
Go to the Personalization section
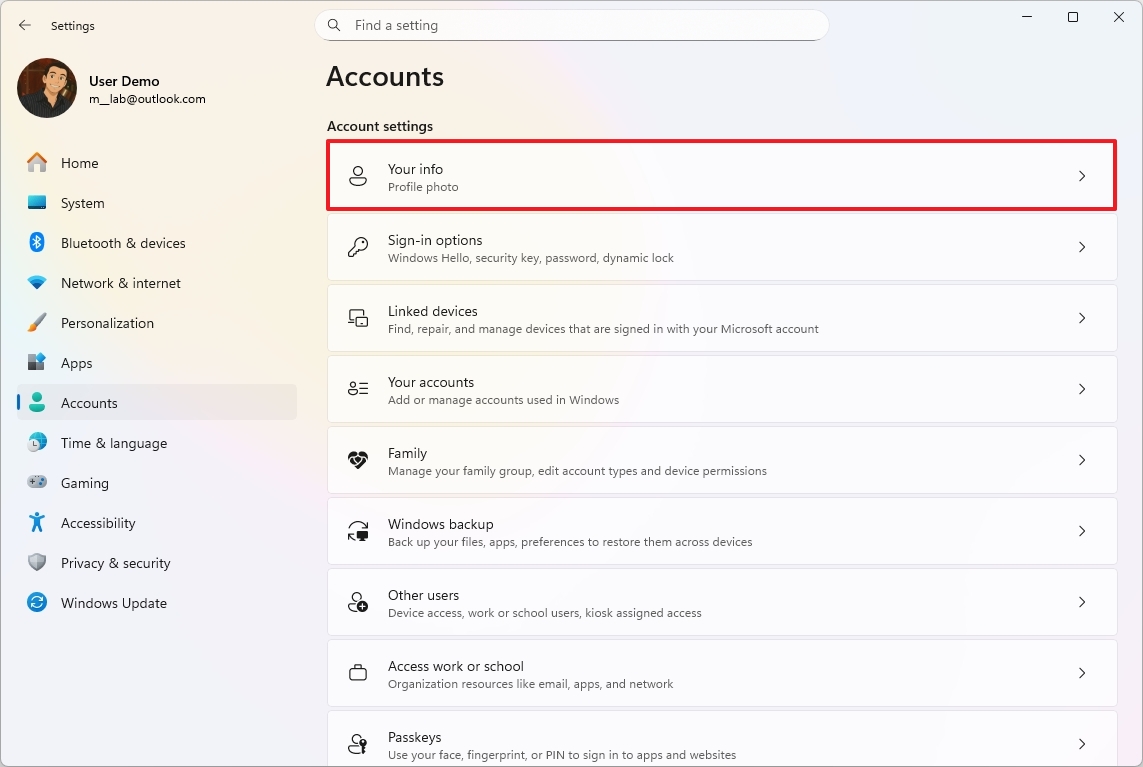(x=107, y=323)
